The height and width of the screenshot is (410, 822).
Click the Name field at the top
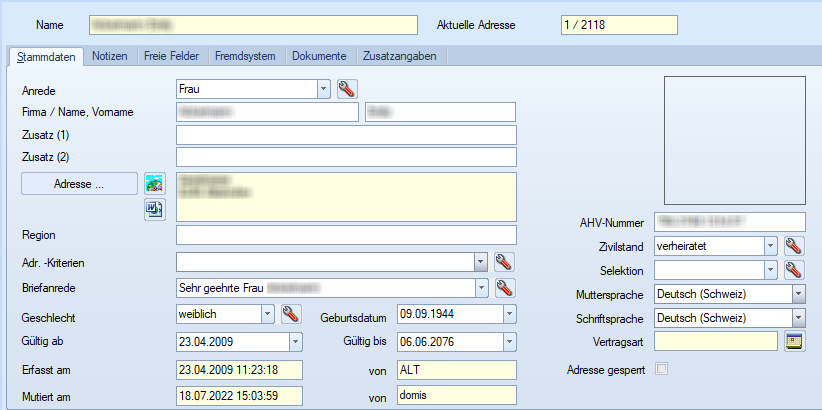253,25
